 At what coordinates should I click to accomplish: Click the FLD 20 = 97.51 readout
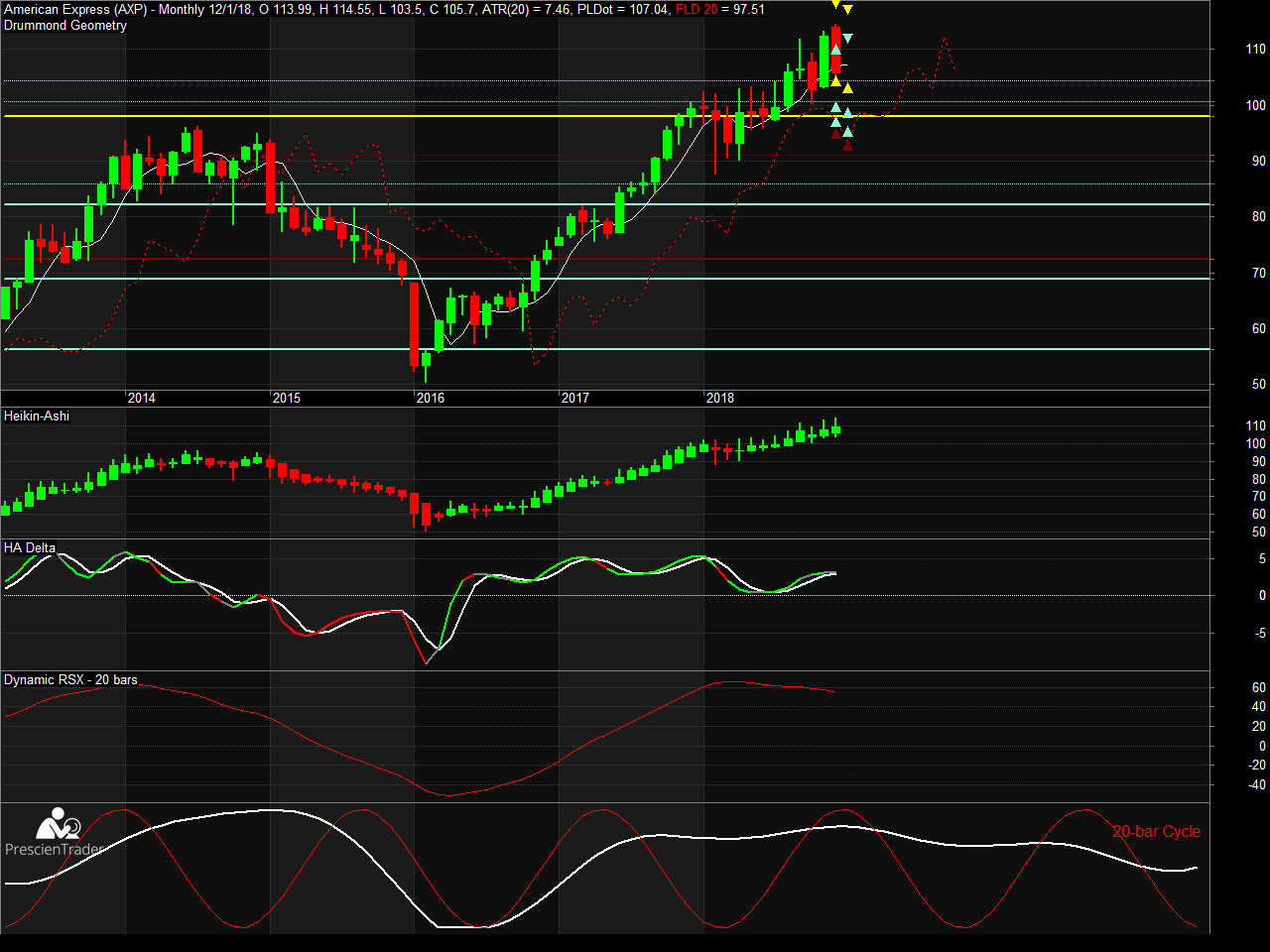[720, 10]
